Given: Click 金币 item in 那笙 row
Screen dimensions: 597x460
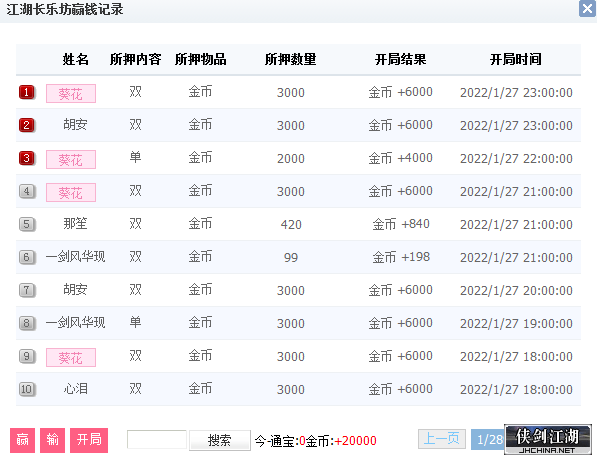Looking at the screenshot, I should tap(200, 224).
